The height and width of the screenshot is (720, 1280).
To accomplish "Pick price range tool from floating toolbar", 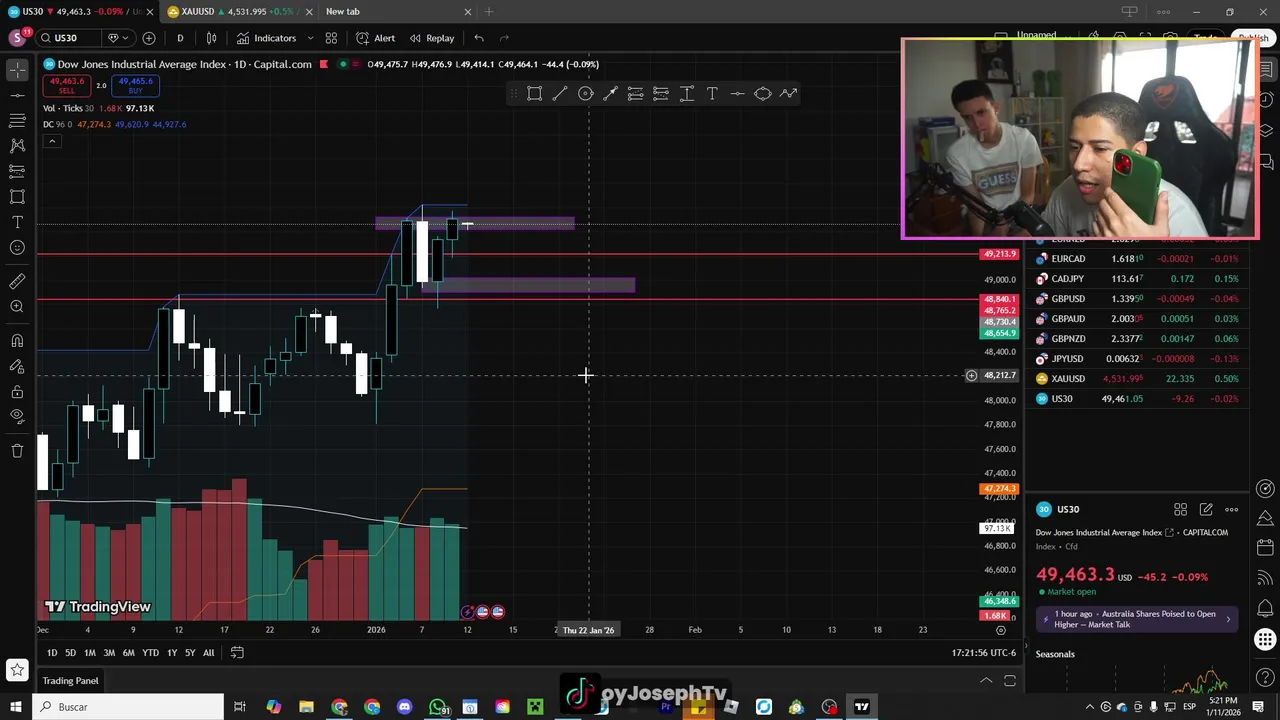I will (x=687, y=94).
